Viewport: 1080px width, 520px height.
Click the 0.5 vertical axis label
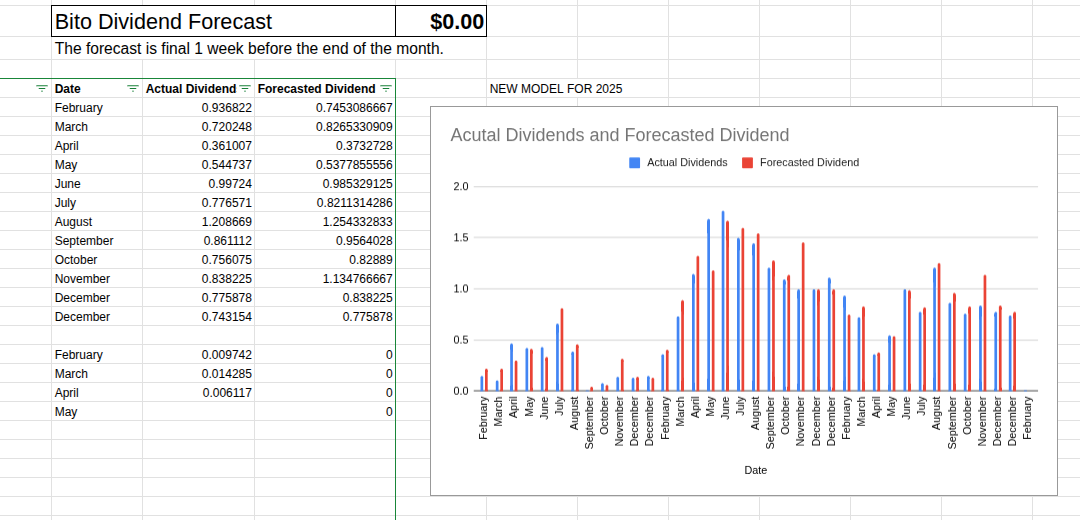click(461, 340)
